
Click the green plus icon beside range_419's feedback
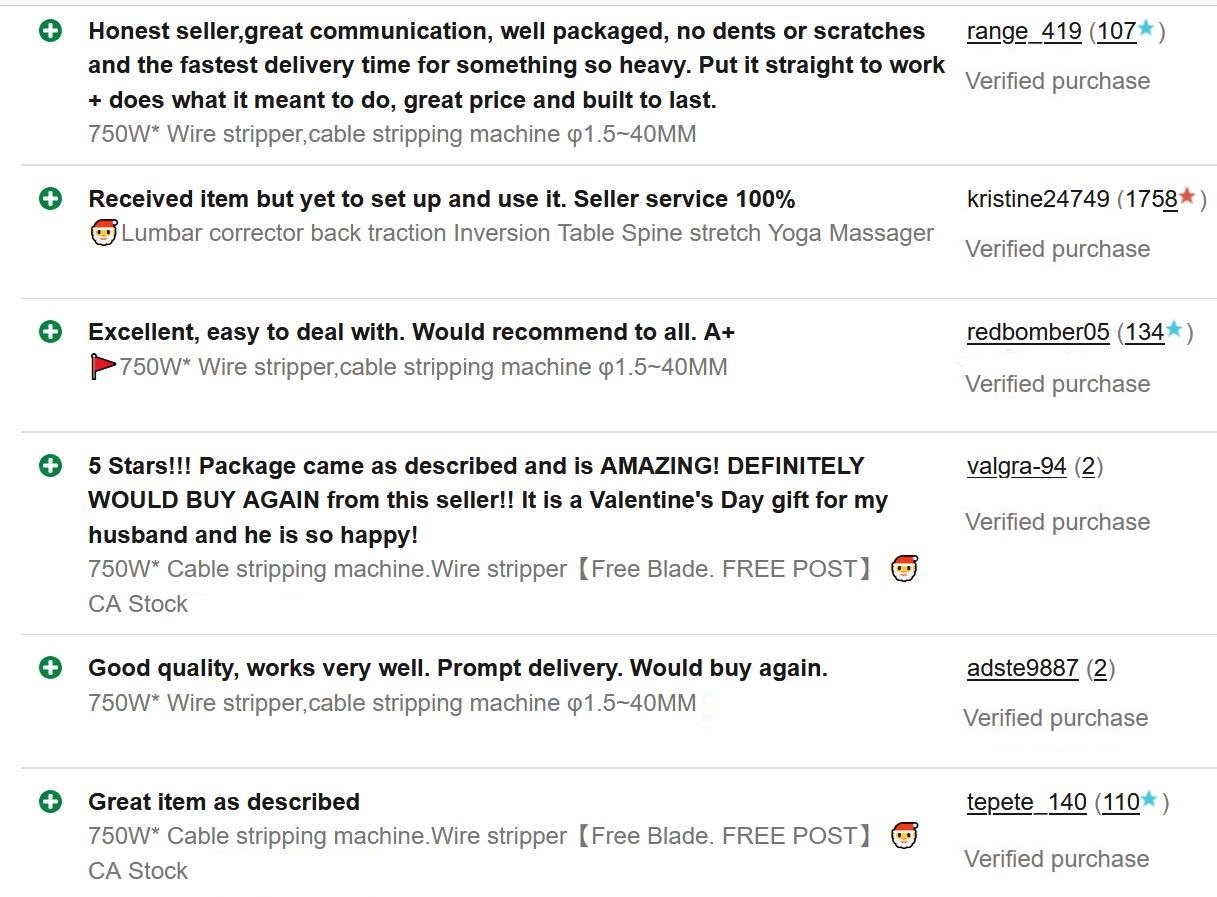(50, 31)
